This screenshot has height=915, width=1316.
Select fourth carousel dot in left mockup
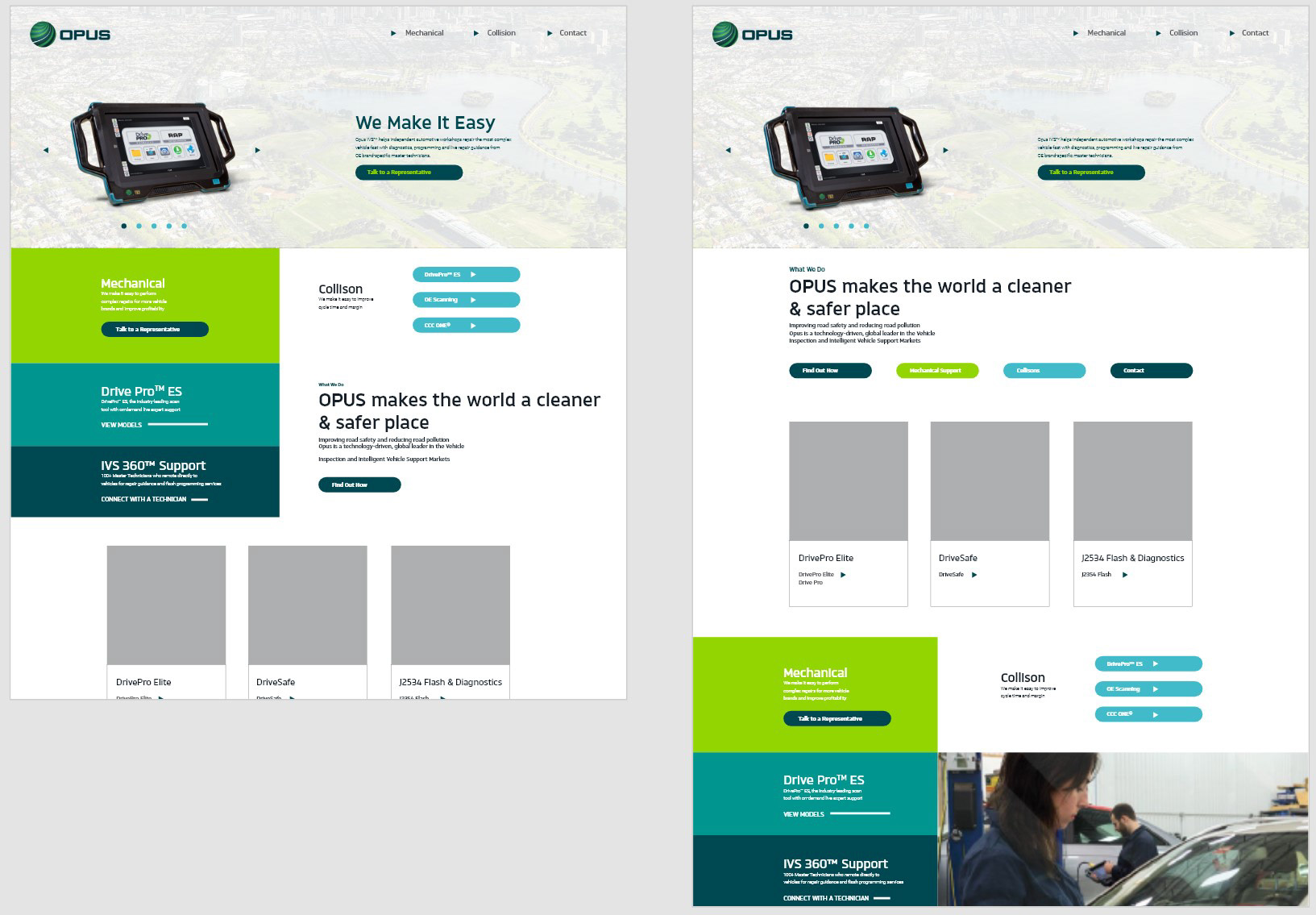point(169,226)
